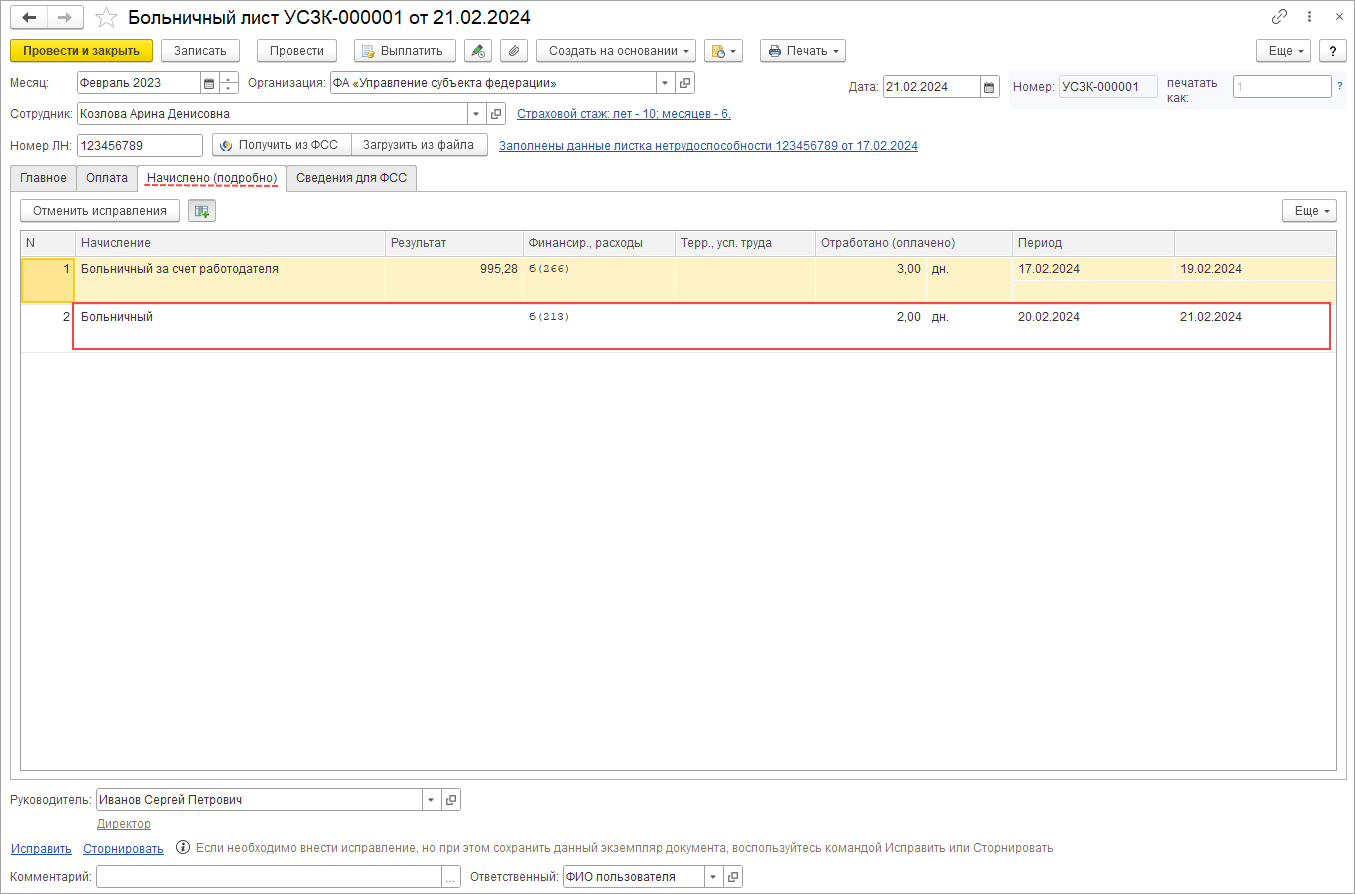Copy the document link via chain icon

point(1279,17)
